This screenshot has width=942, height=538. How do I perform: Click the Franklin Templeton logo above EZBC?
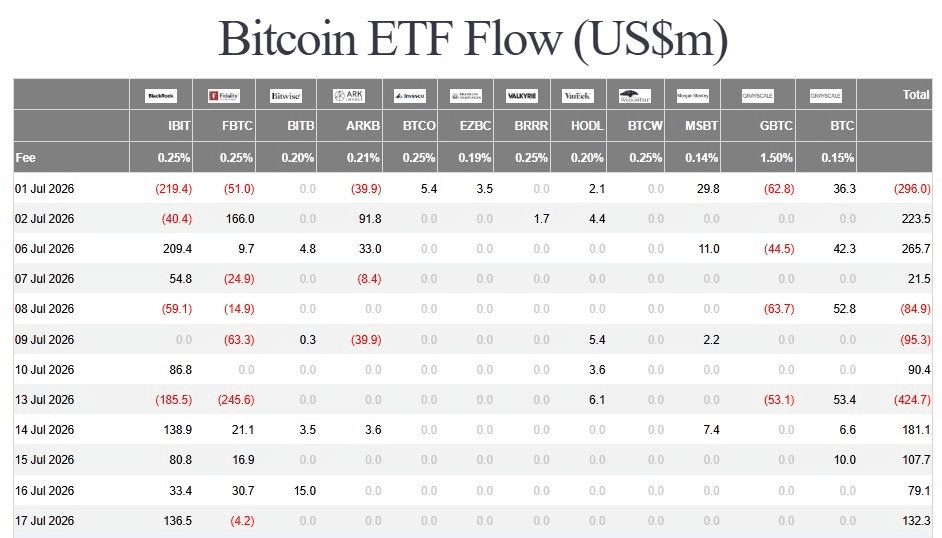(x=466, y=95)
